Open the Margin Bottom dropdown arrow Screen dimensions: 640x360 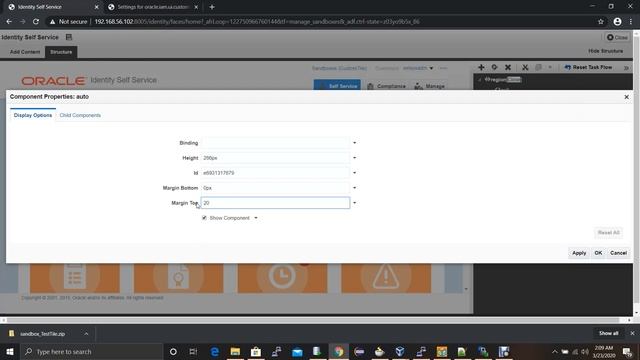tap(354, 188)
